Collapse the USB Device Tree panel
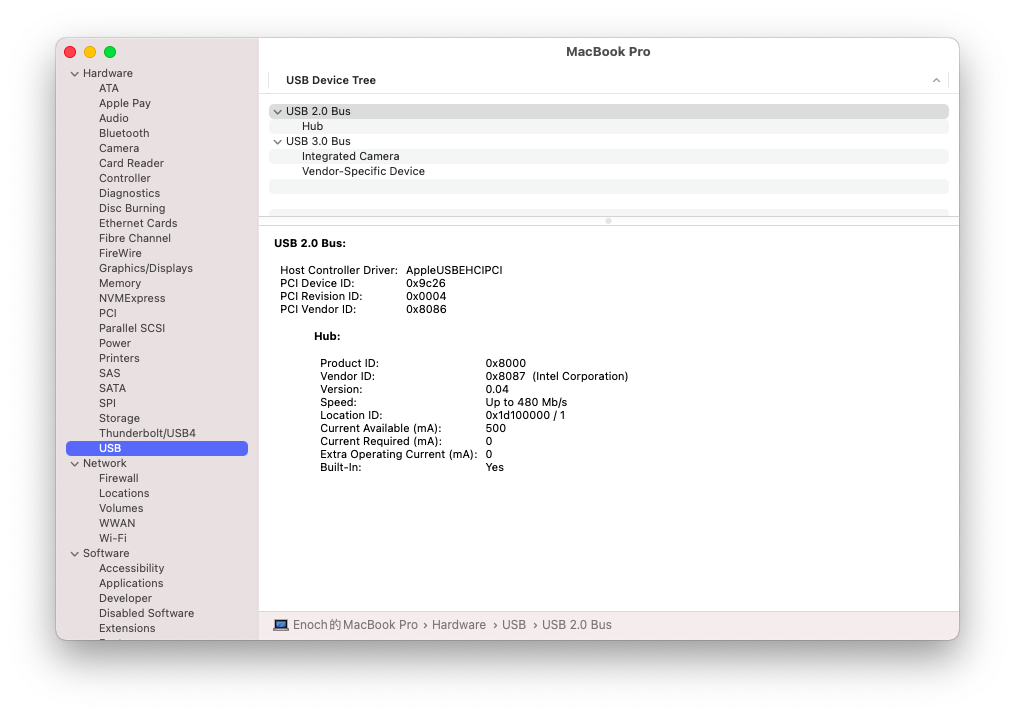The width and height of the screenshot is (1015, 714). point(936,79)
